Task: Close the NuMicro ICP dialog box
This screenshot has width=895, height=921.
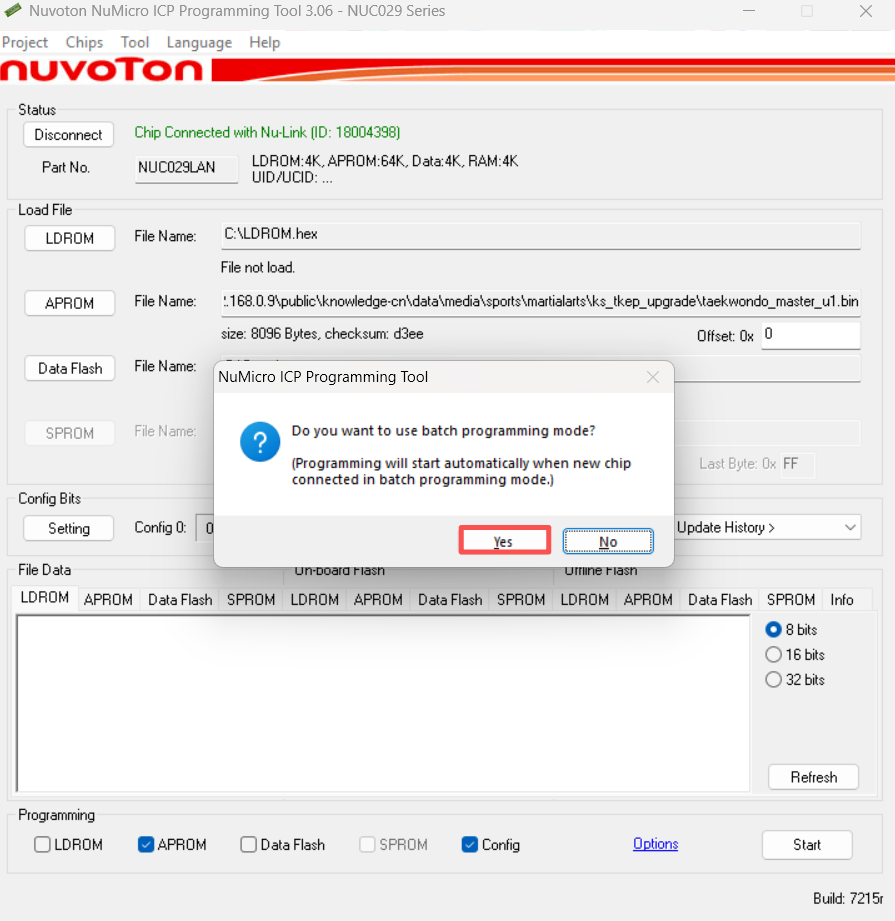Action: click(652, 377)
